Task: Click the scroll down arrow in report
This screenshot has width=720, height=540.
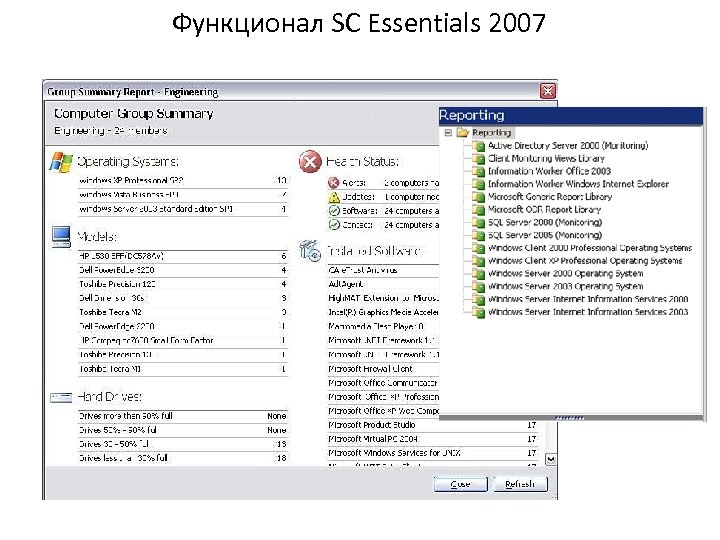Action: 551,459
